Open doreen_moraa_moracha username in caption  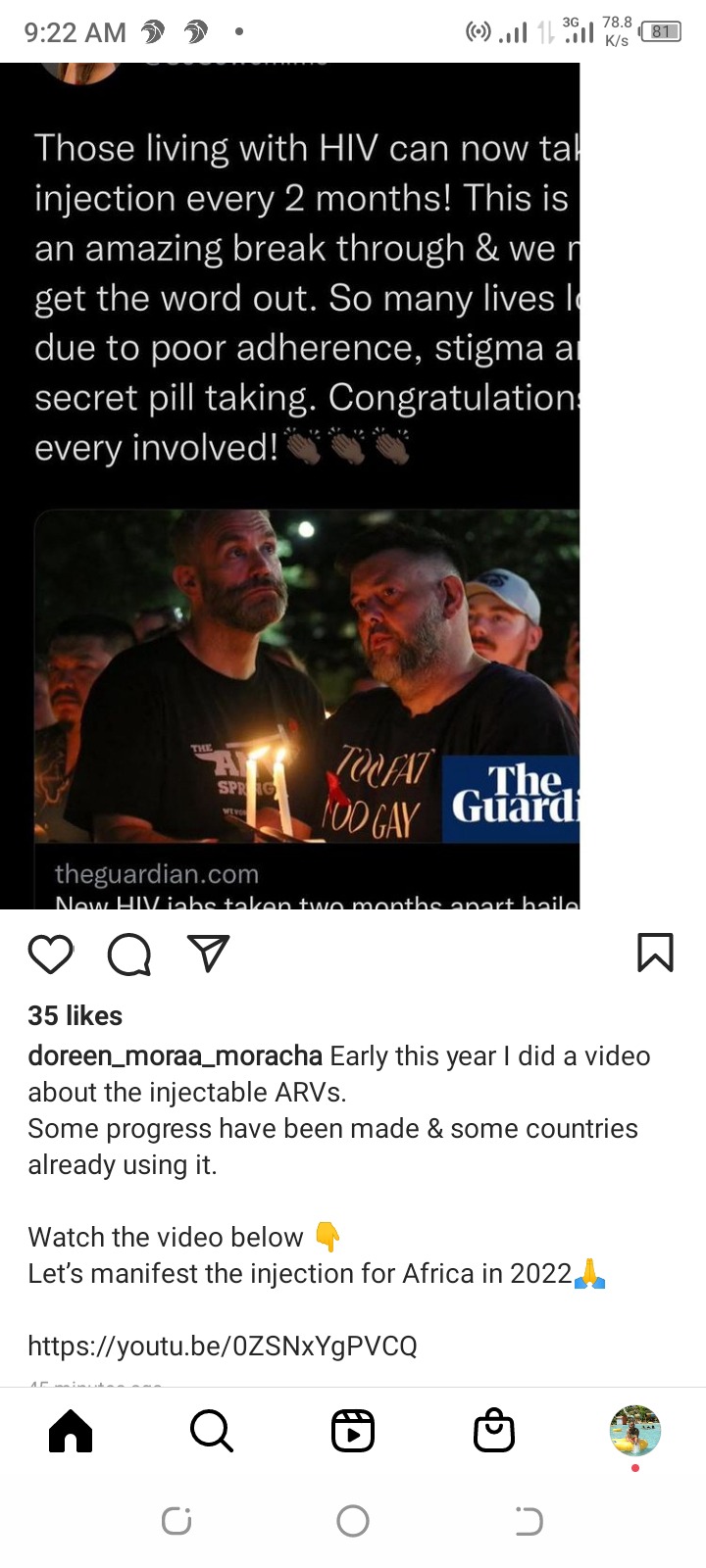click(175, 1055)
